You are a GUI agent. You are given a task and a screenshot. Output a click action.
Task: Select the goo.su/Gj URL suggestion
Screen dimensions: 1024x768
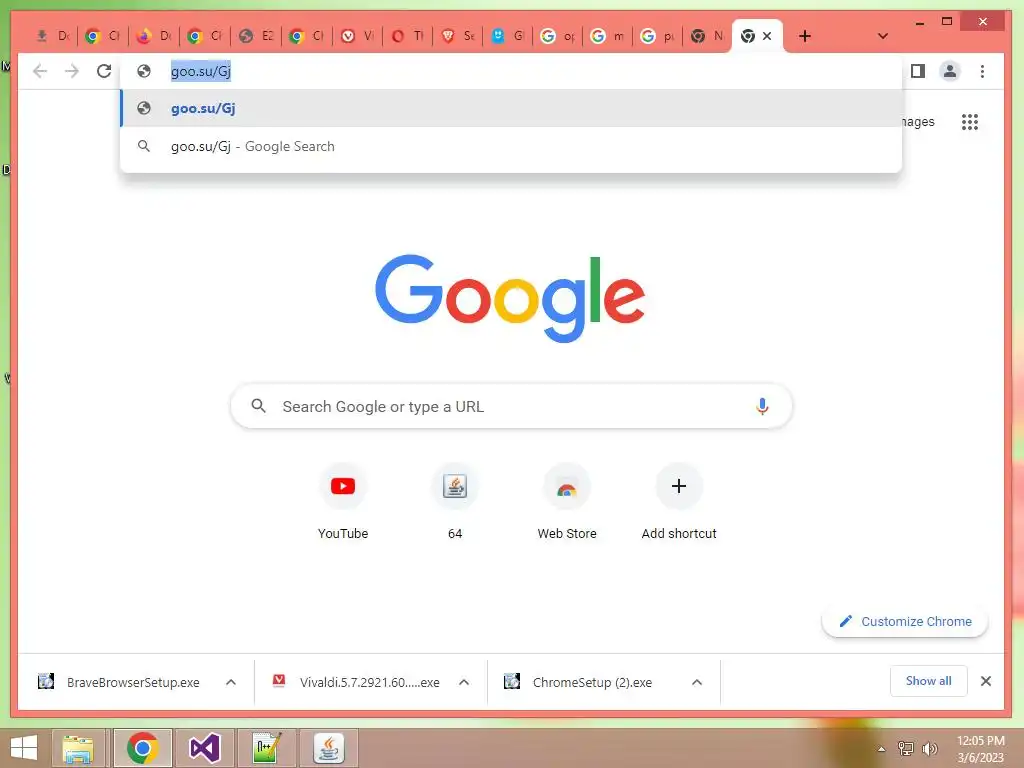tap(511, 108)
